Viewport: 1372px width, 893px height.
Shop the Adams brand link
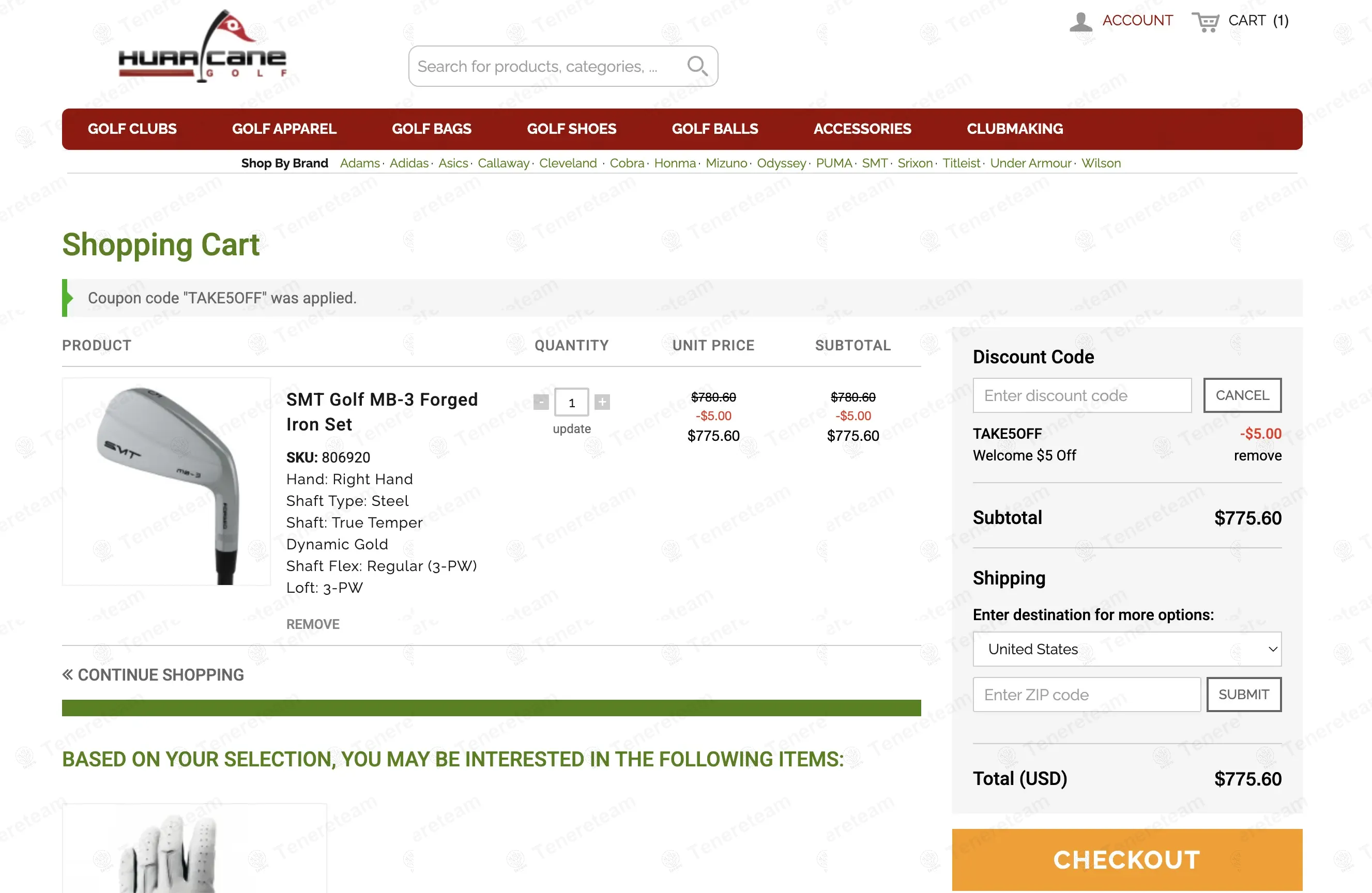pyautogui.click(x=360, y=163)
